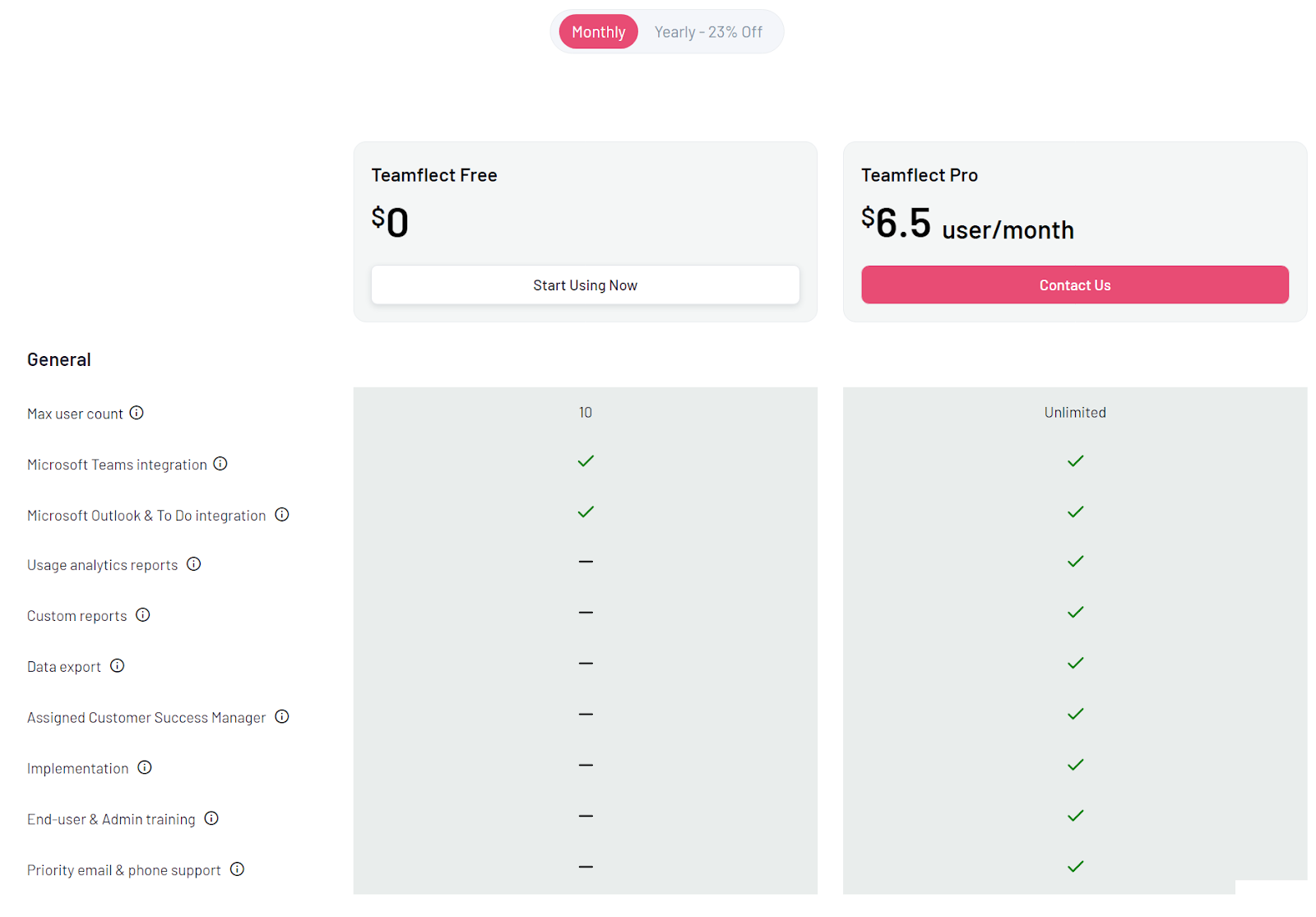
Task: Click the Teamflect Pro plan title
Action: 920,175
